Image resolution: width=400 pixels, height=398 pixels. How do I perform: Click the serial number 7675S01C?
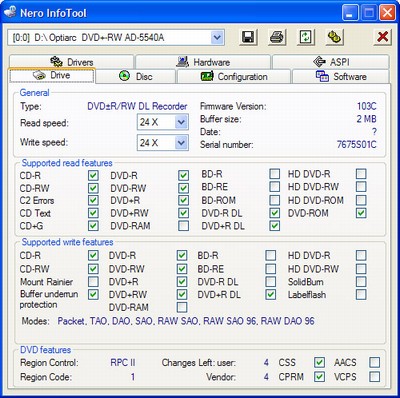tap(357, 145)
